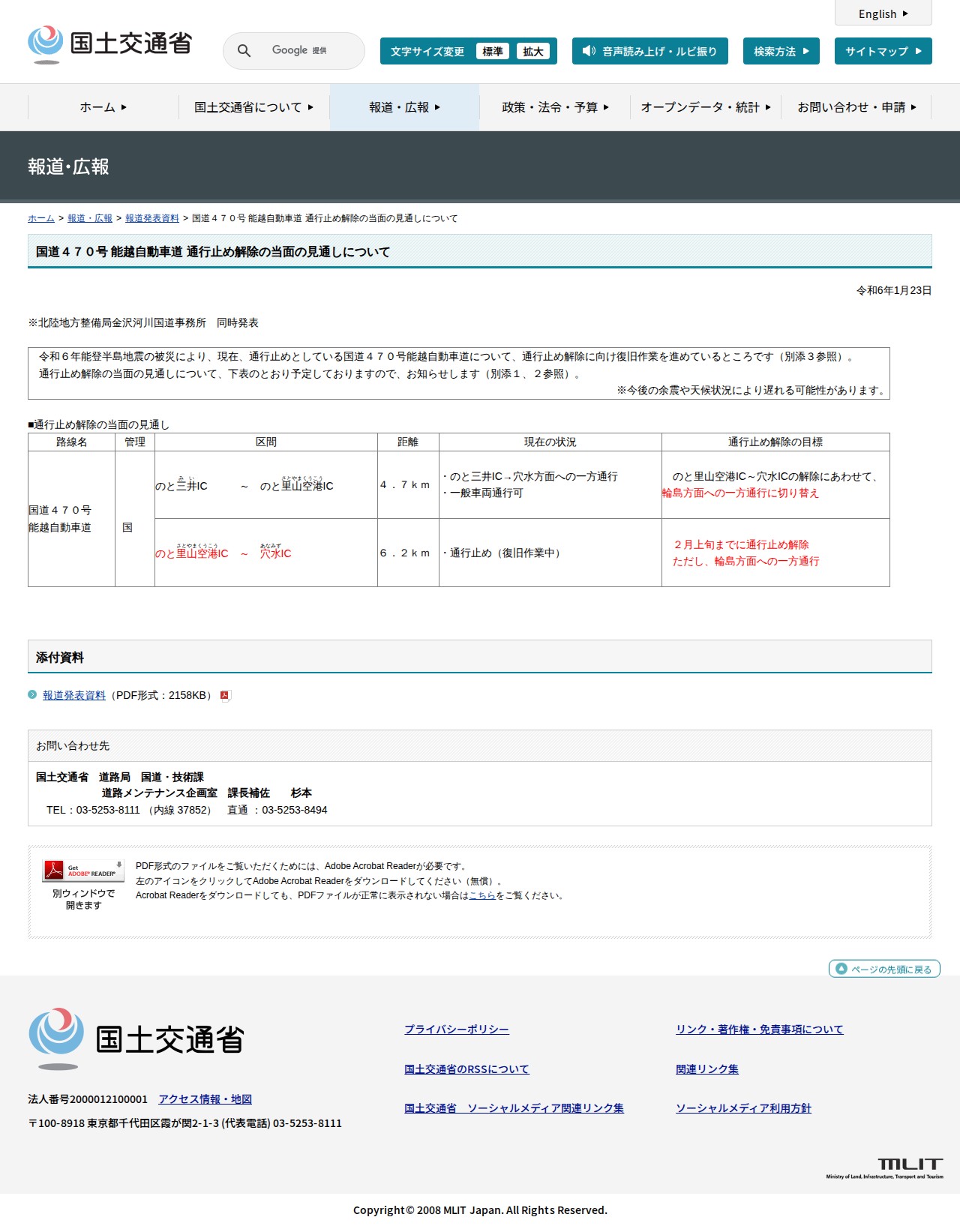Open the 国土交通省について menu
960x1232 pixels.
[x=254, y=107]
